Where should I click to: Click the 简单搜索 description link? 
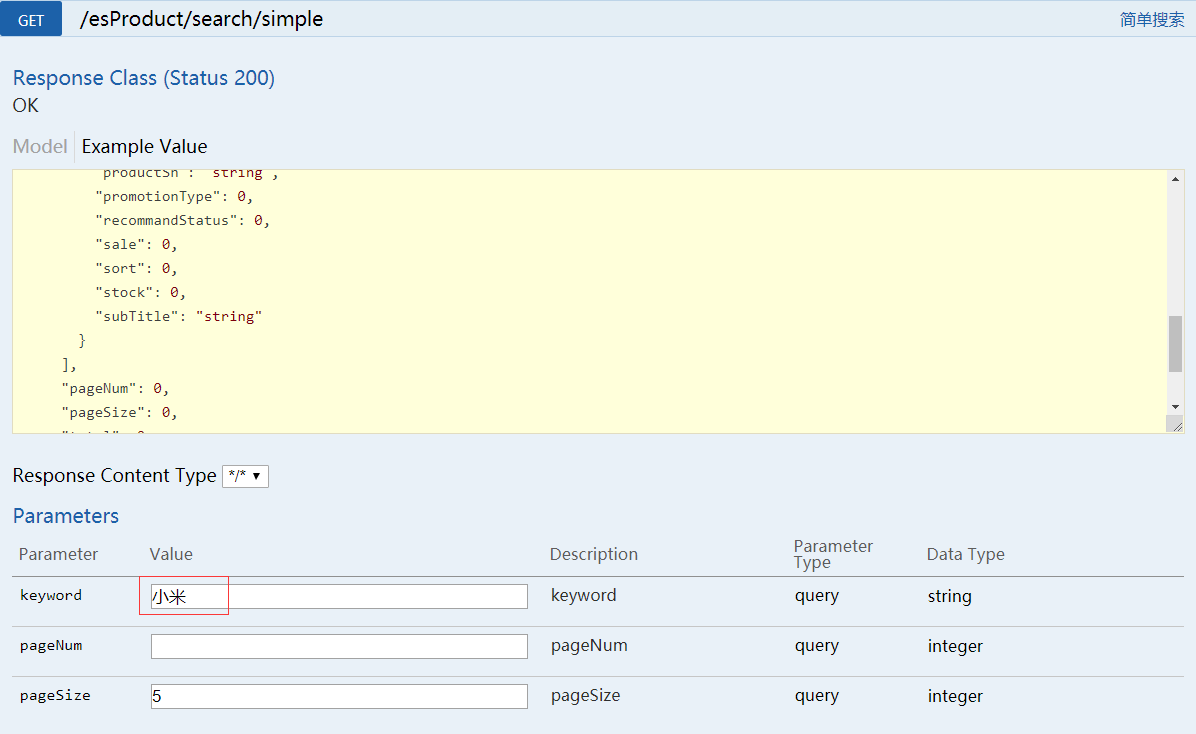1152,19
